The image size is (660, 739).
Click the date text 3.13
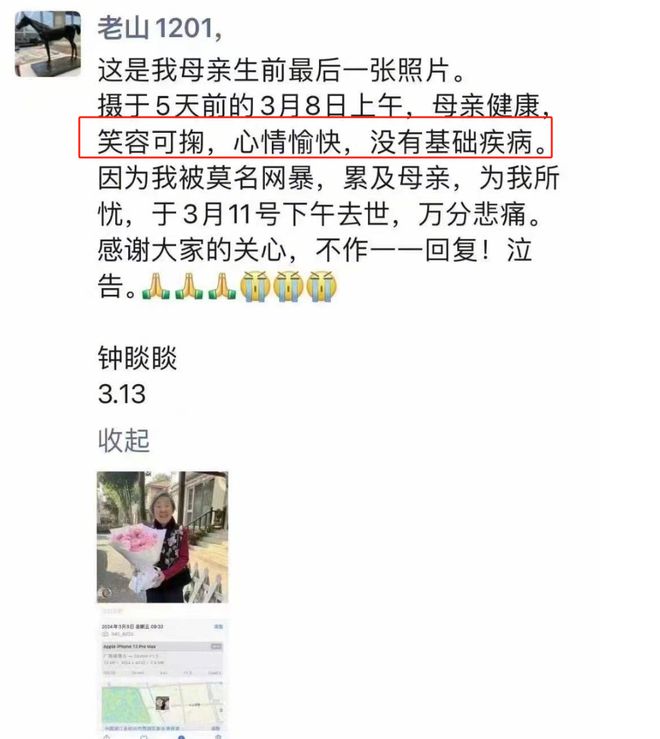(x=122, y=394)
